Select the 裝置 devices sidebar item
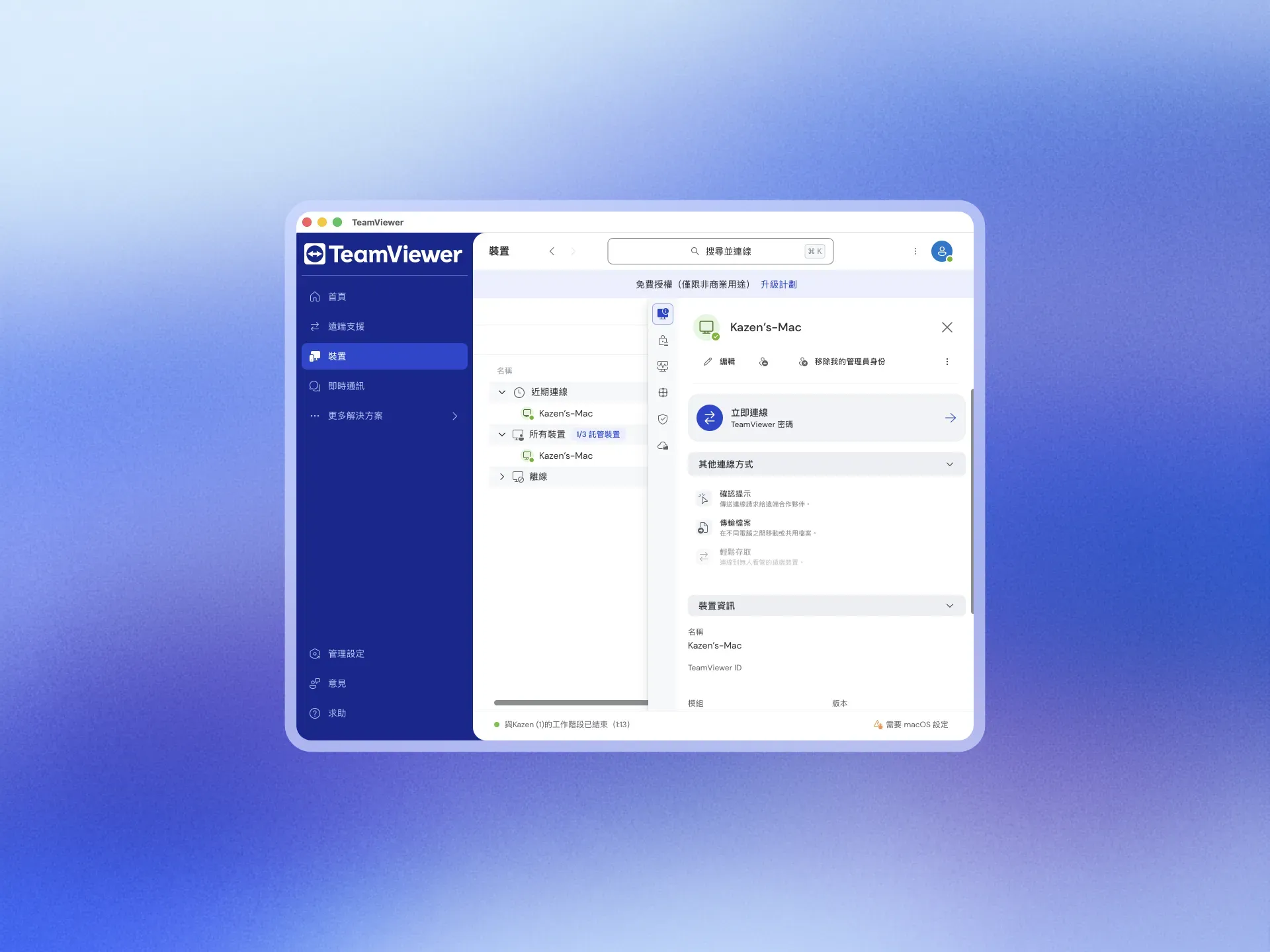 384,356
